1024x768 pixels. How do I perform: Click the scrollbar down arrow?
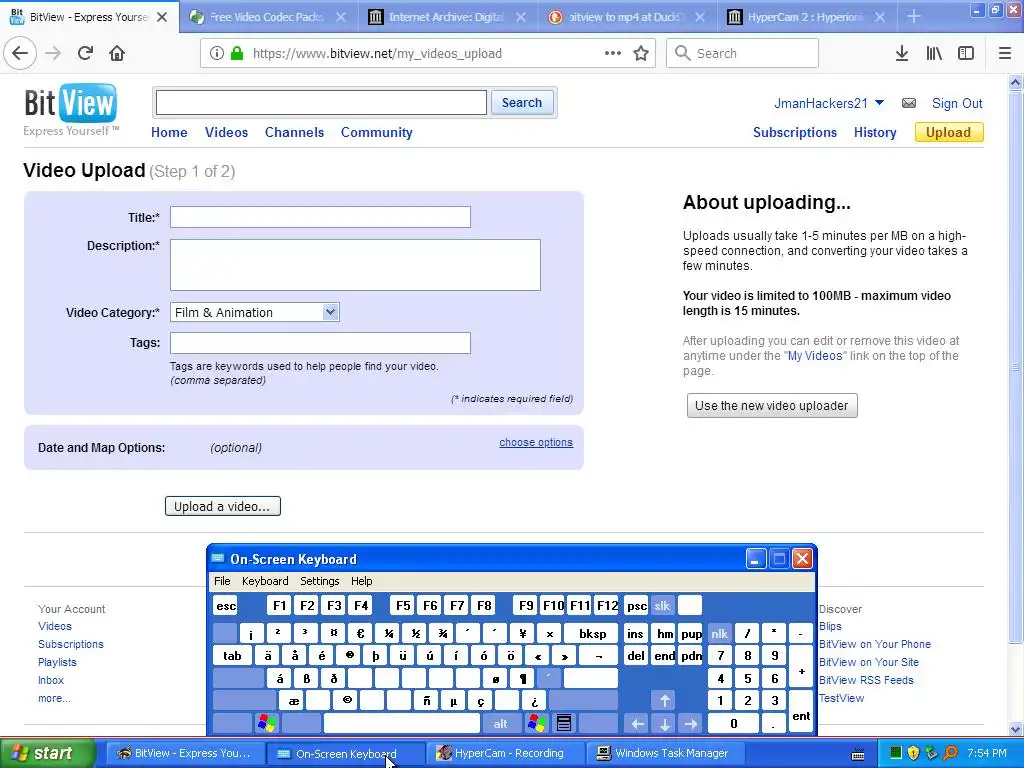[1016, 729]
